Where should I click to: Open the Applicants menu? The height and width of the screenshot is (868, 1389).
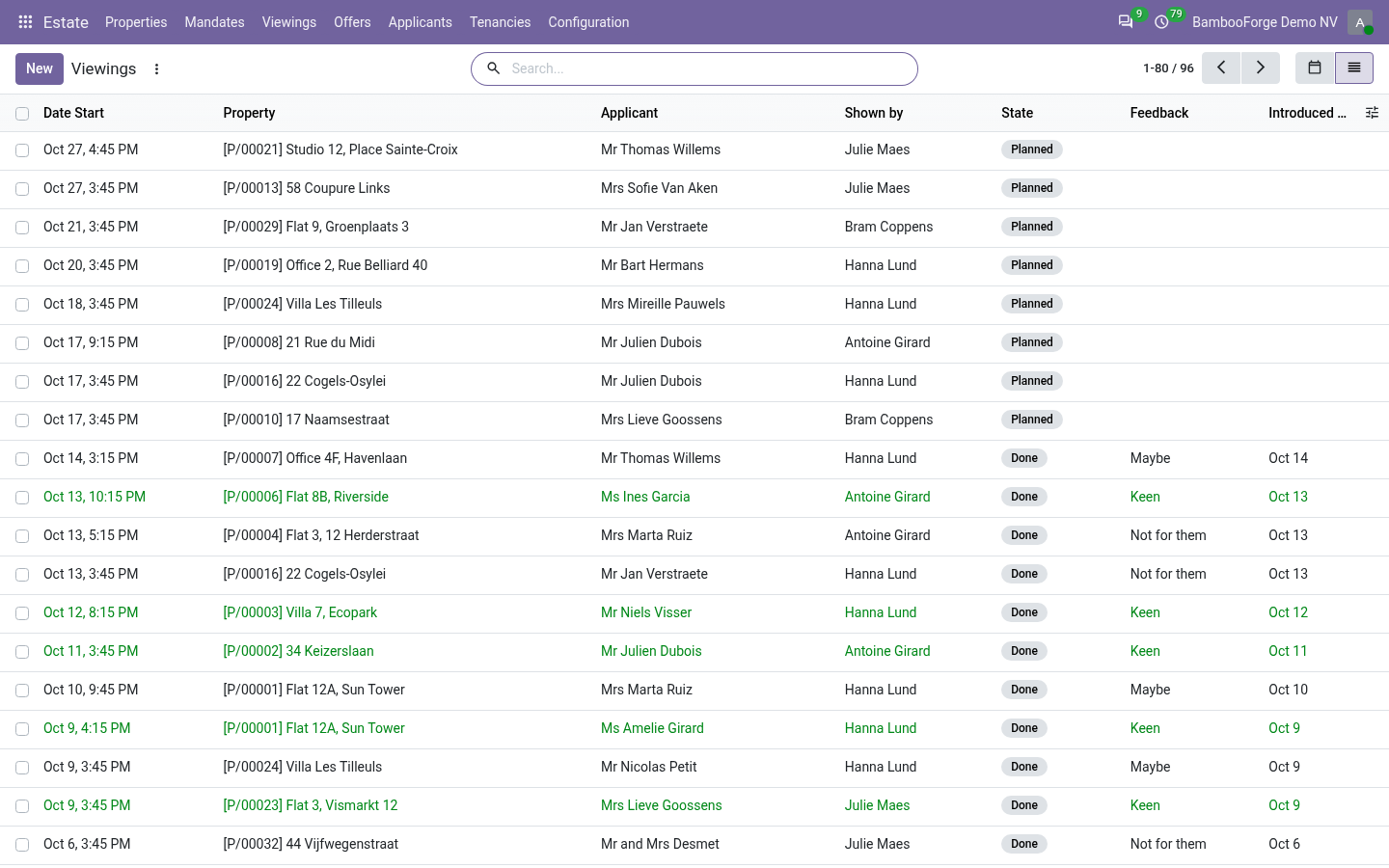[421, 22]
